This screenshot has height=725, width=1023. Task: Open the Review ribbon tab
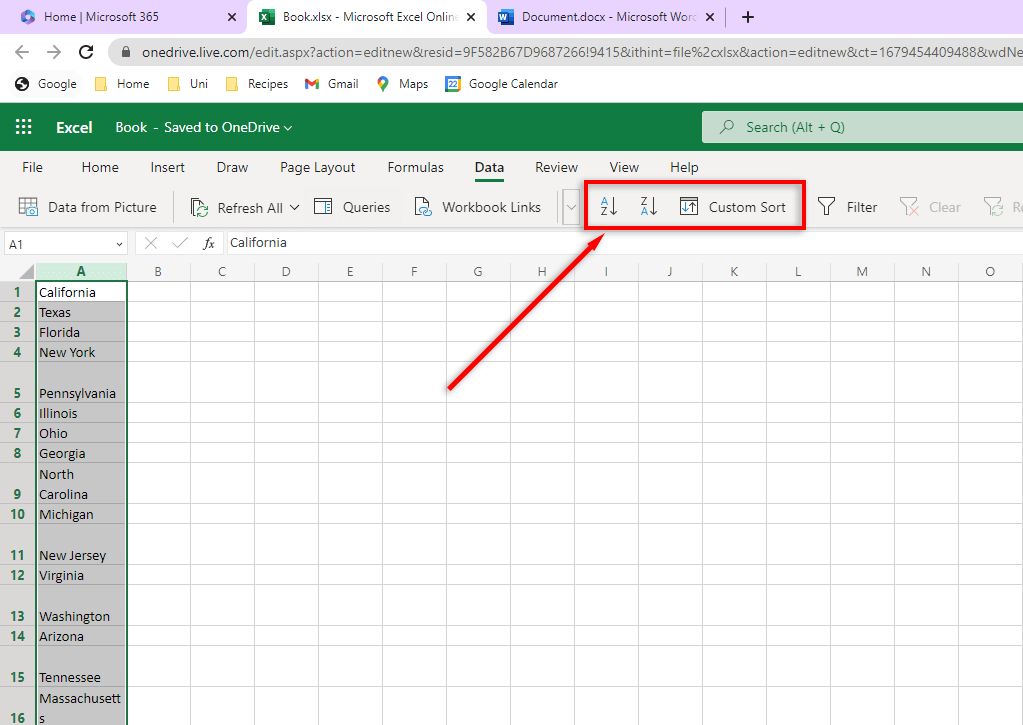(557, 167)
